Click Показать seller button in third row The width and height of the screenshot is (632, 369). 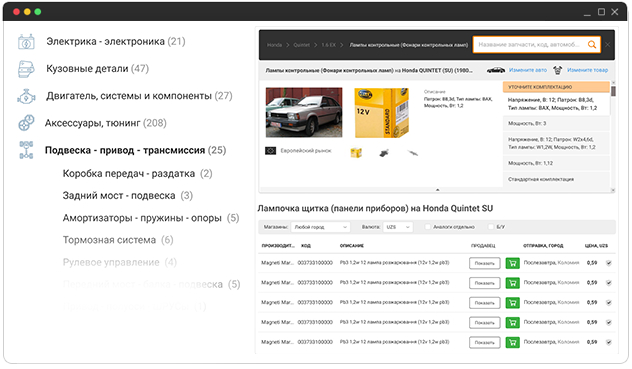pos(484,303)
